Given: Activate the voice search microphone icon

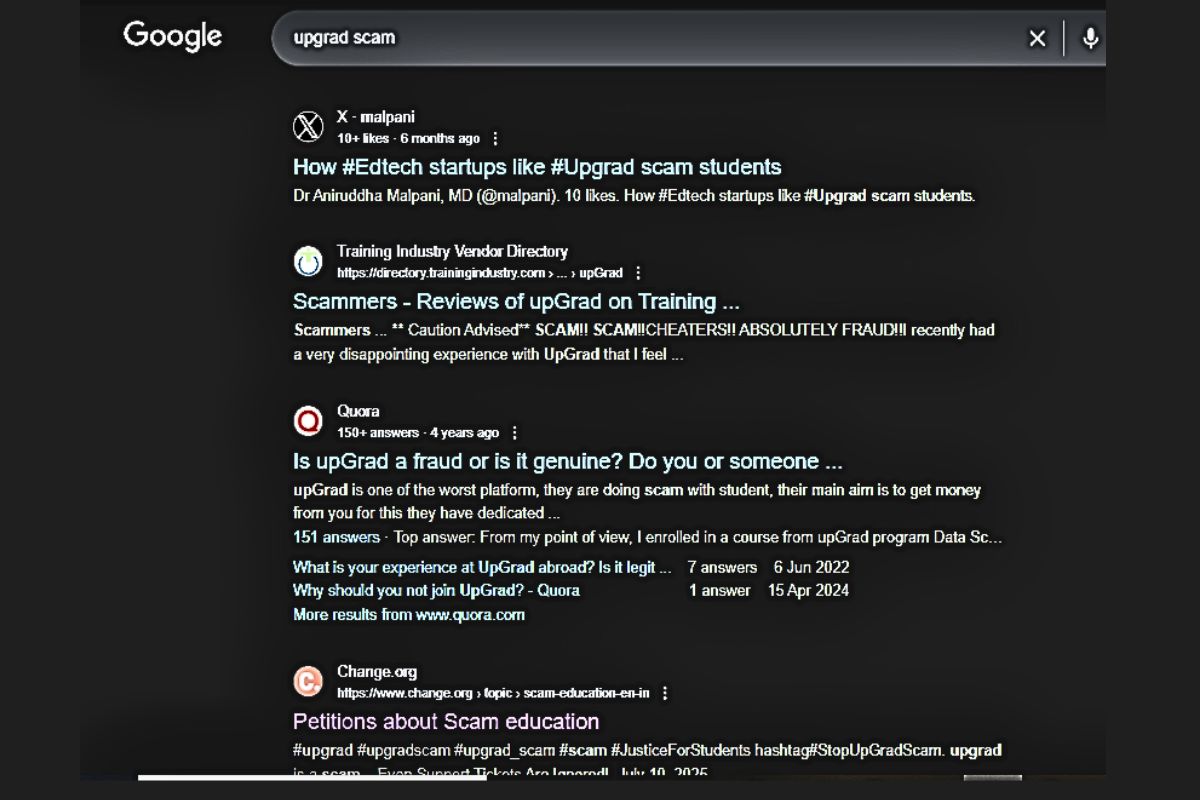Looking at the screenshot, I should click(x=1089, y=38).
